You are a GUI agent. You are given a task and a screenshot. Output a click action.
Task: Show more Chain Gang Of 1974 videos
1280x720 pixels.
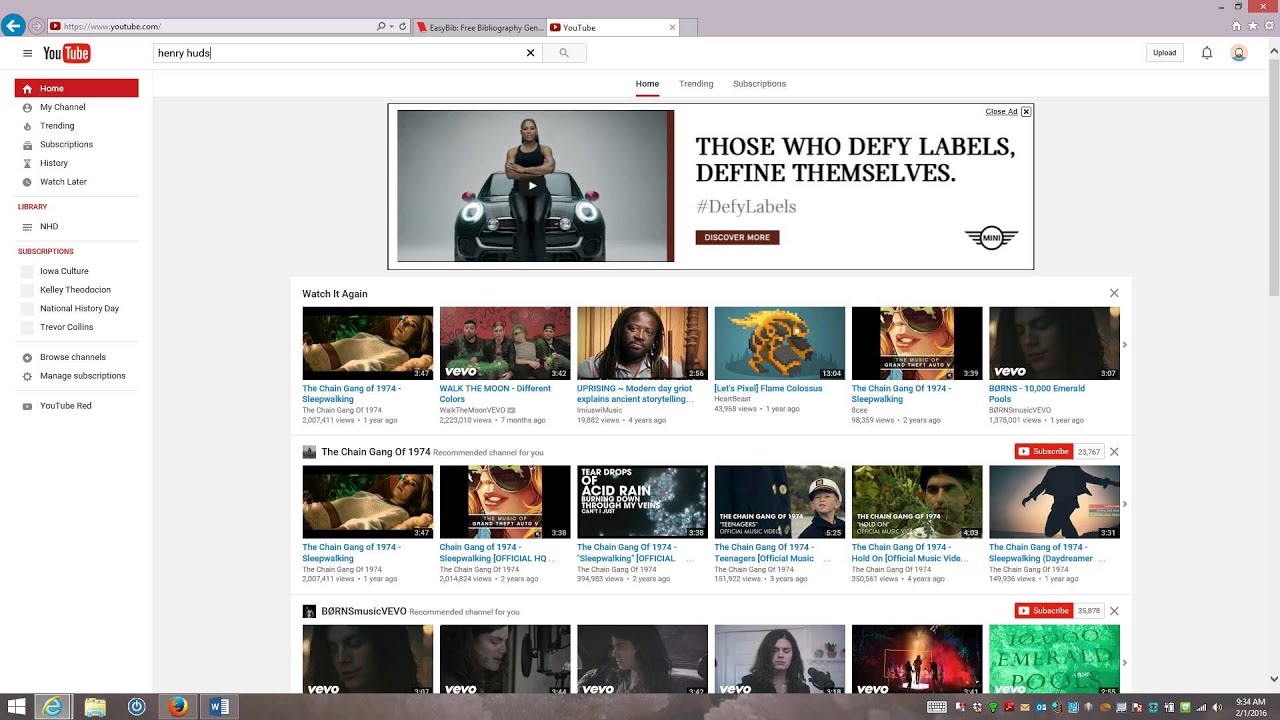[x=1124, y=504]
